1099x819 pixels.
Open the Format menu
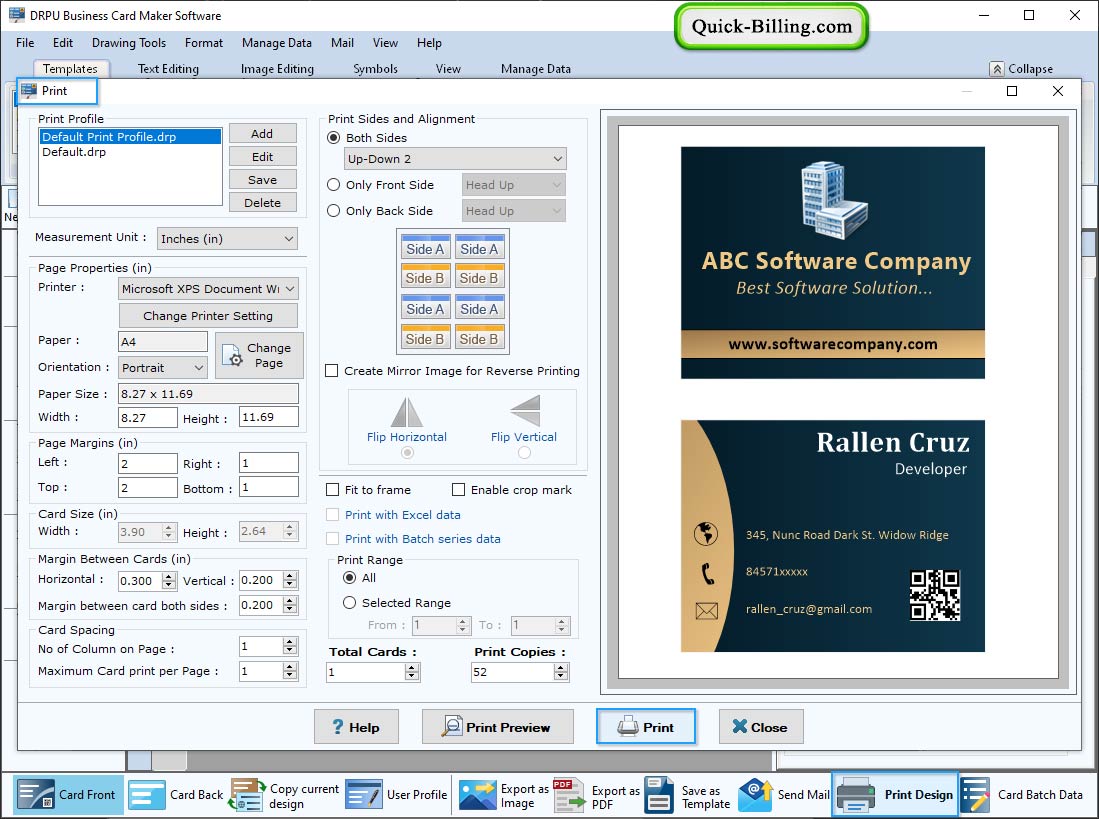click(x=204, y=43)
